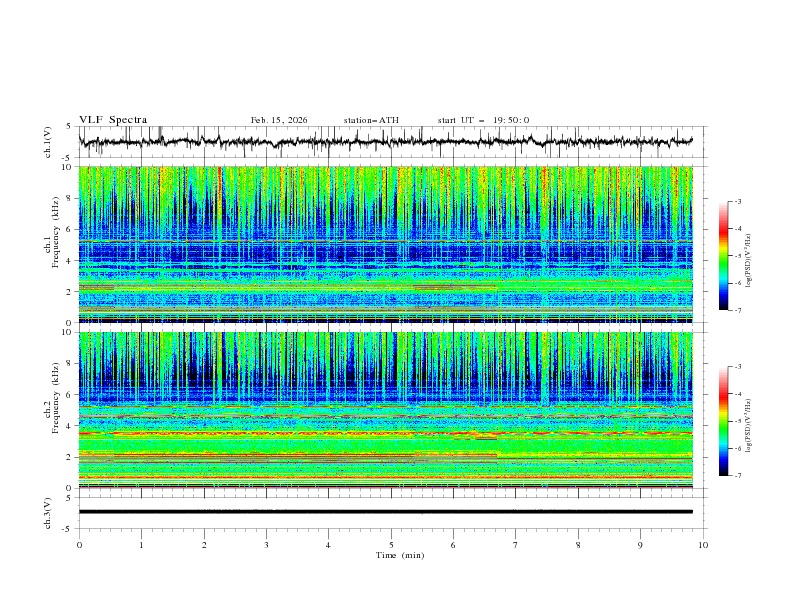Click the ch.2 'Frequency (kHz)' axis label
The image size is (792, 612).
pyautogui.click(x=55, y=398)
